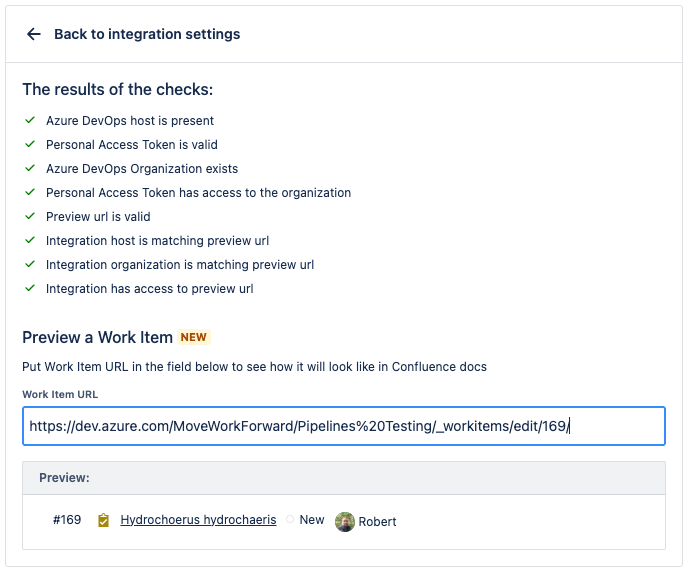Click checkmark beside Azure DevOps Organization exists
This screenshot has height=572, width=689.
[x=30, y=168]
